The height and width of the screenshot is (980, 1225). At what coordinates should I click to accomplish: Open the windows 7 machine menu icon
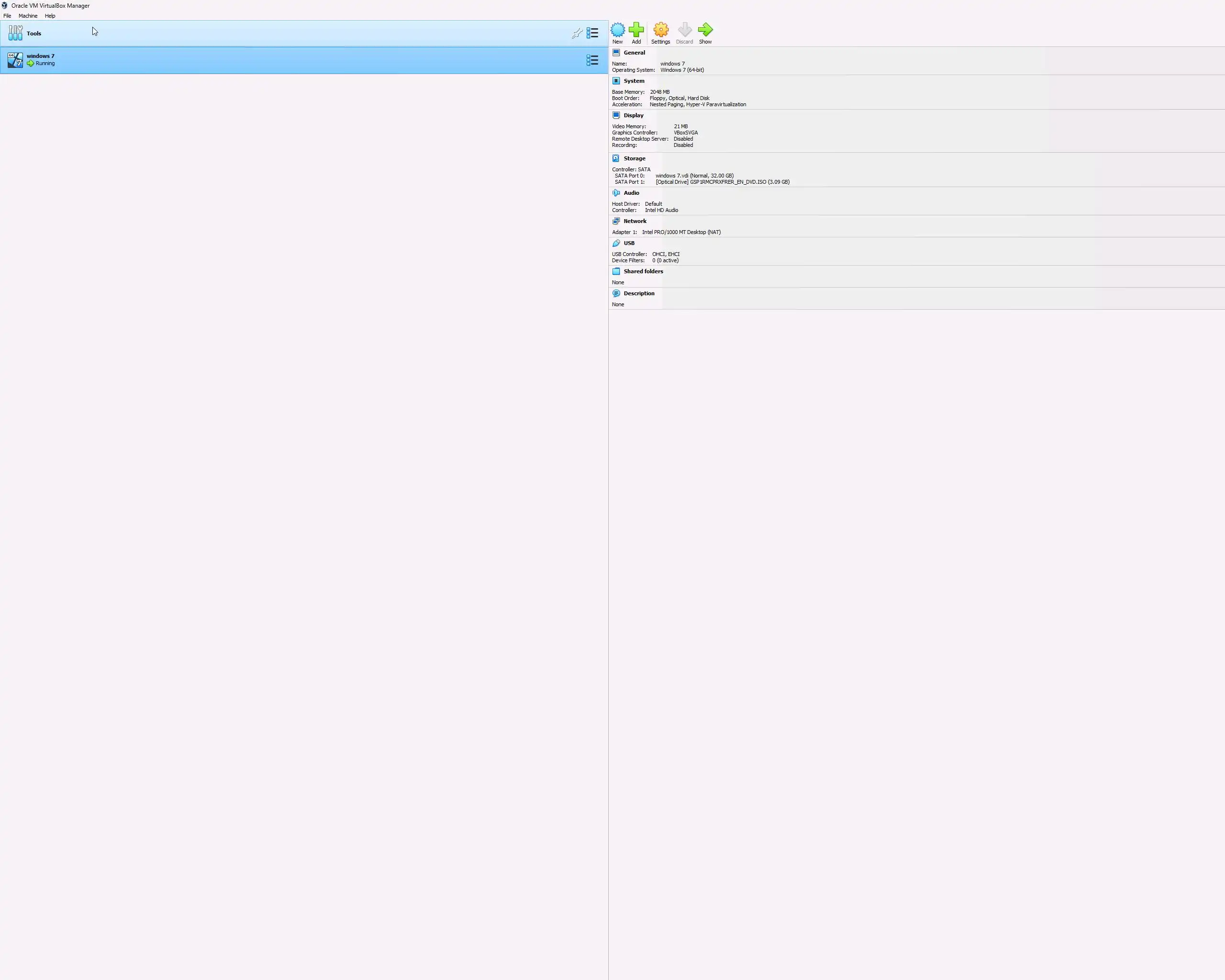(x=592, y=60)
